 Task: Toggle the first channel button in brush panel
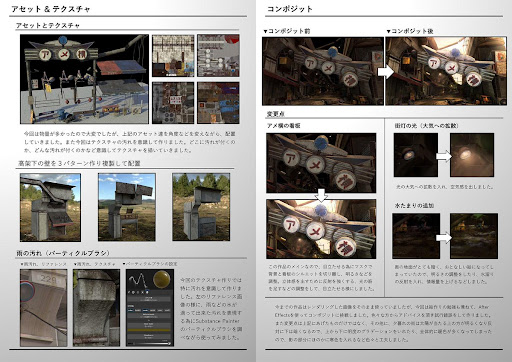click(x=131, y=310)
